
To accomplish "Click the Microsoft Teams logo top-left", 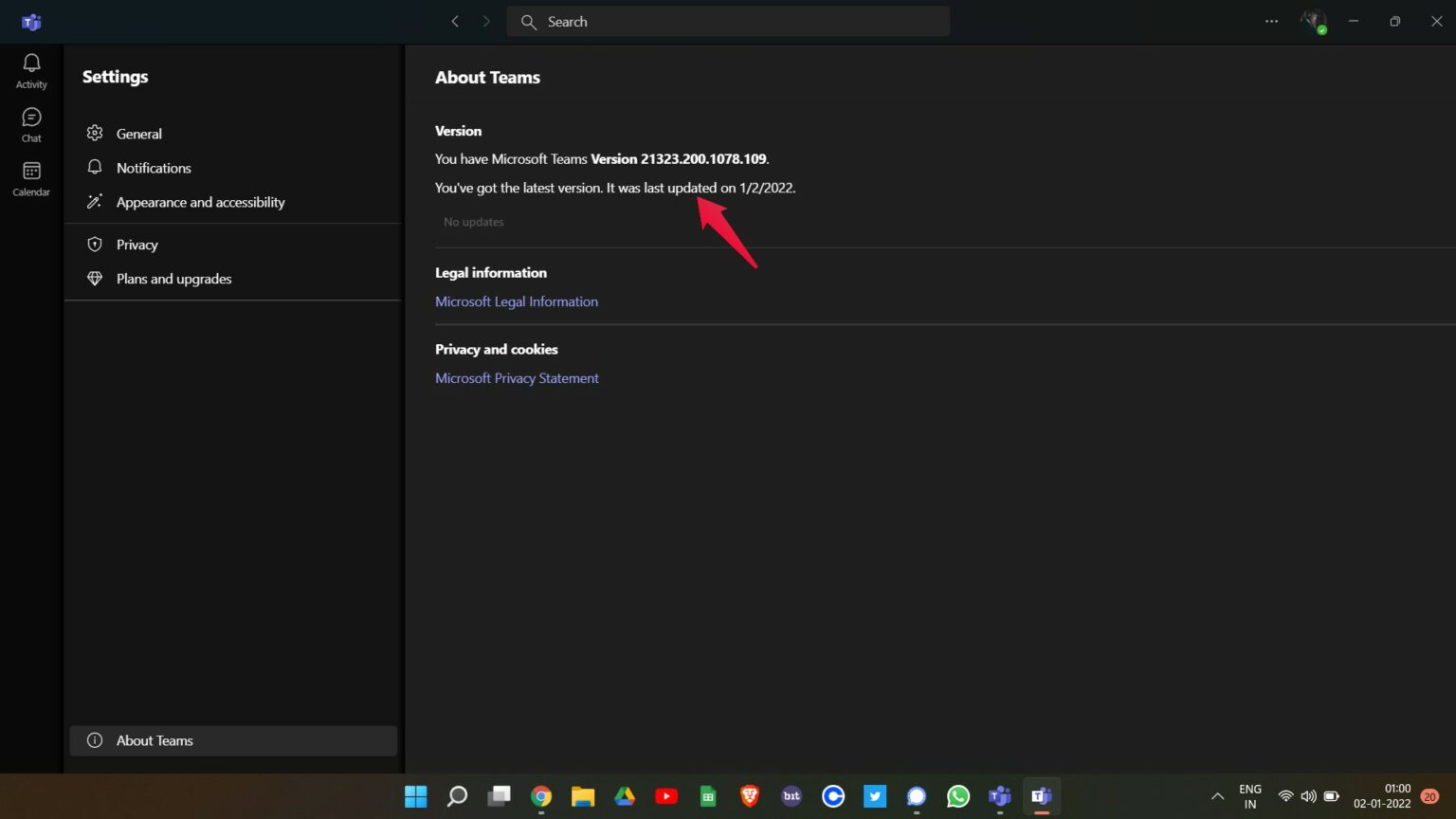I will (x=31, y=21).
